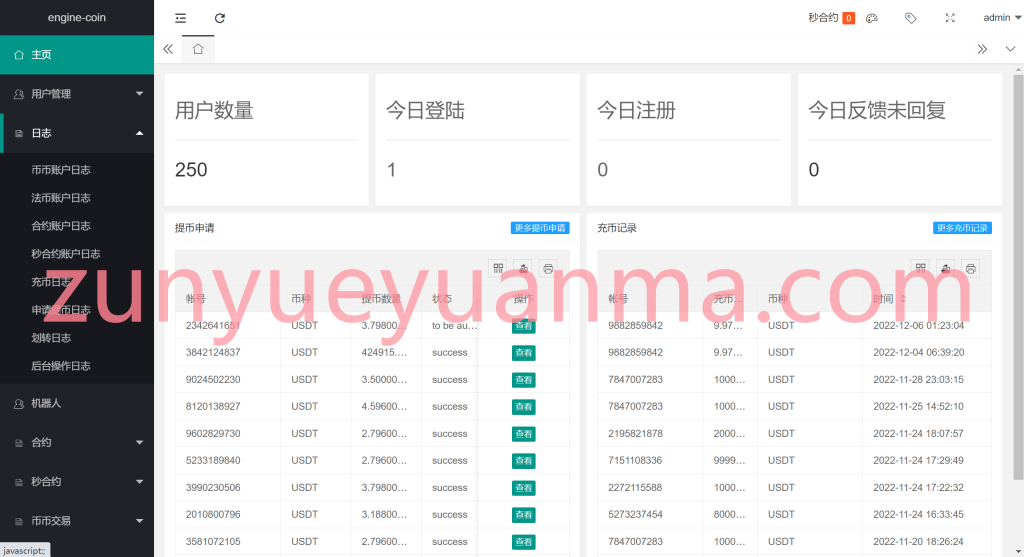This screenshot has width=1024, height=557.
Task: Open 划转日志 submenu item
Action: tap(51, 338)
